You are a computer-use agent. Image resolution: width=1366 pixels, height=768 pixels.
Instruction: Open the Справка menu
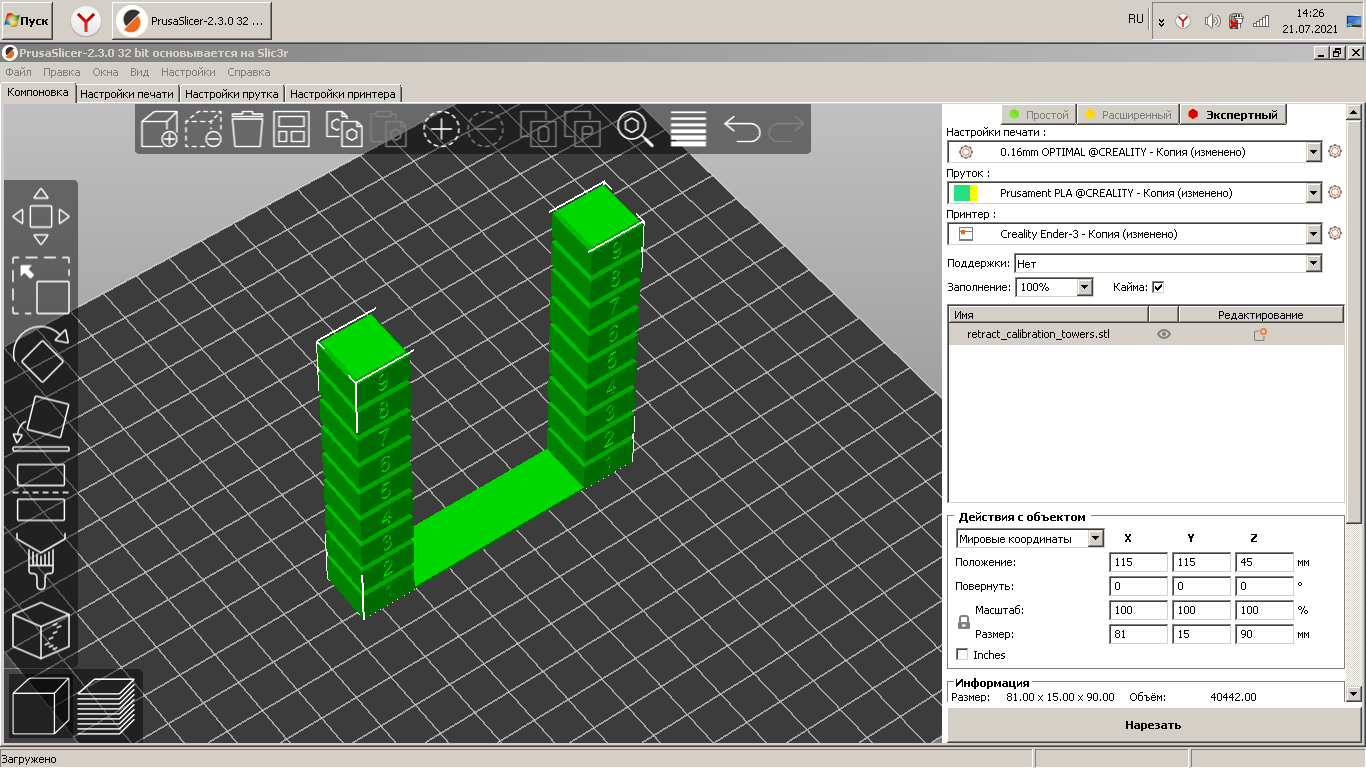click(248, 72)
